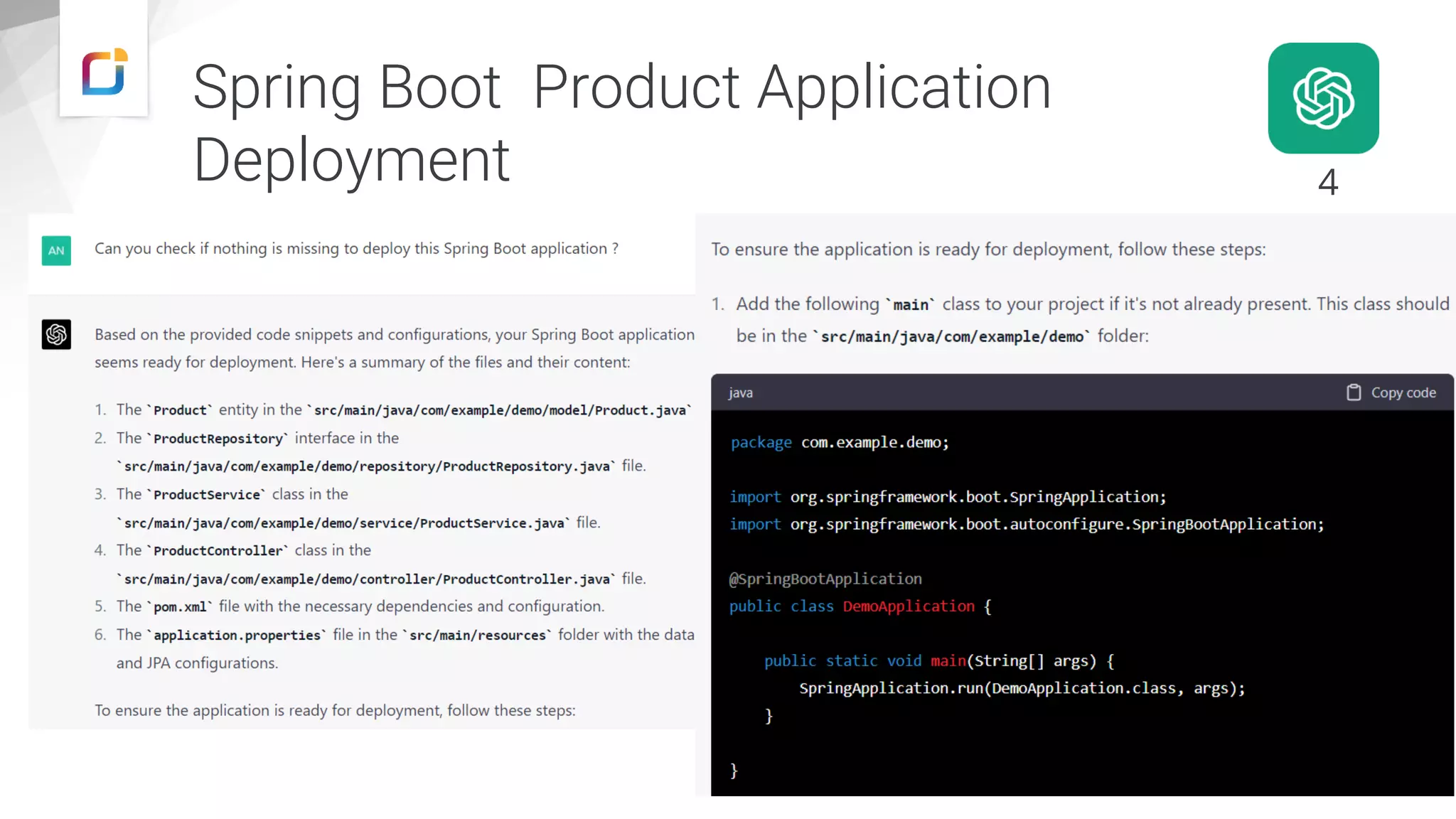Click the number 4 under ChatGPT logo
This screenshot has width=1456, height=819.
coord(1327,182)
